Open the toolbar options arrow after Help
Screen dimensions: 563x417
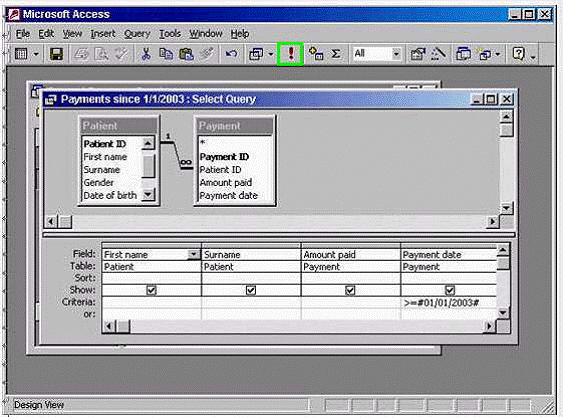tap(533, 56)
